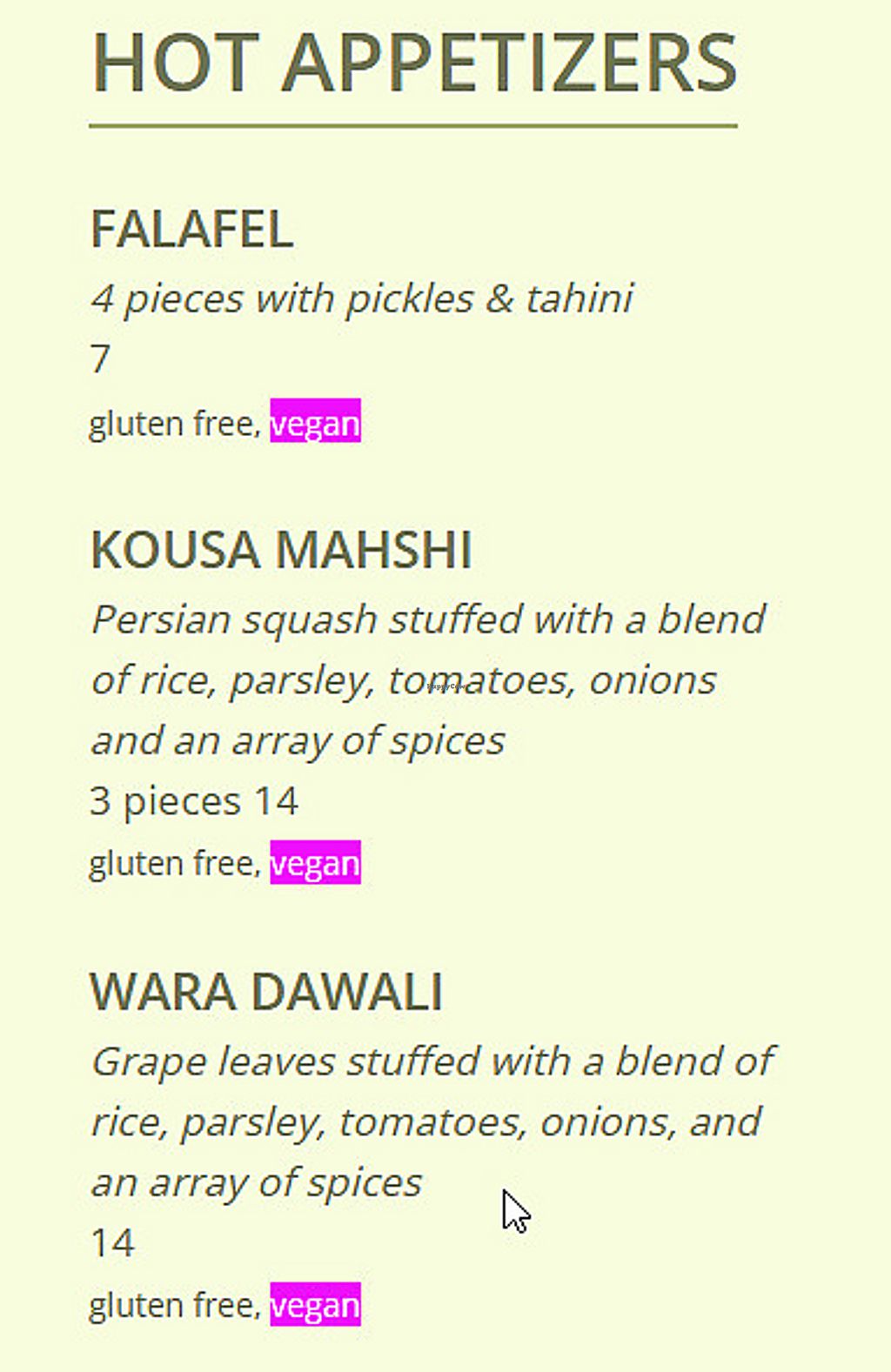
Task: Click the word "Grape" in Wara Dawali description
Action: [x=148, y=1062]
